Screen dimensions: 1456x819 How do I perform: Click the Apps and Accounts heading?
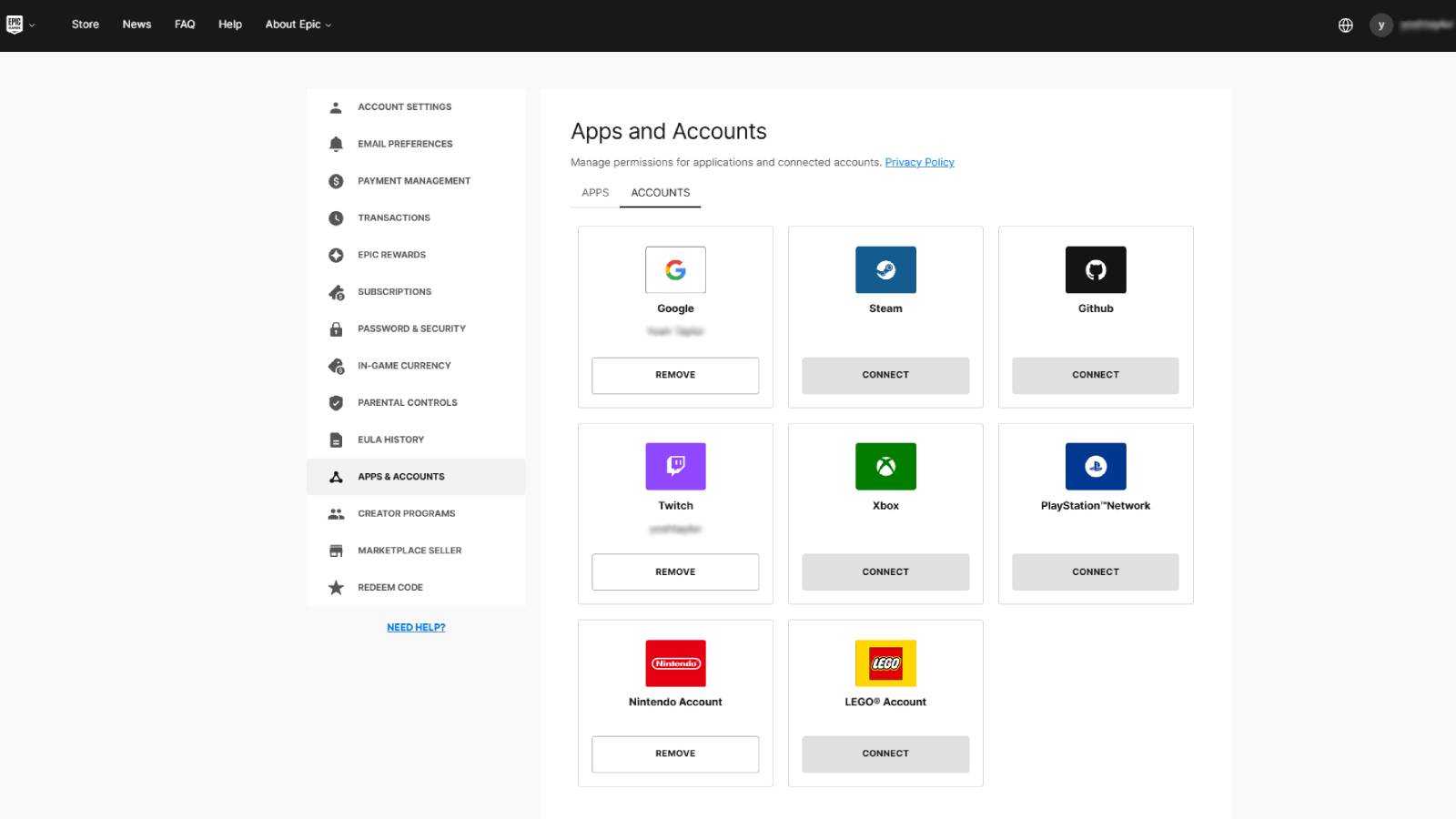click(669, 132)
